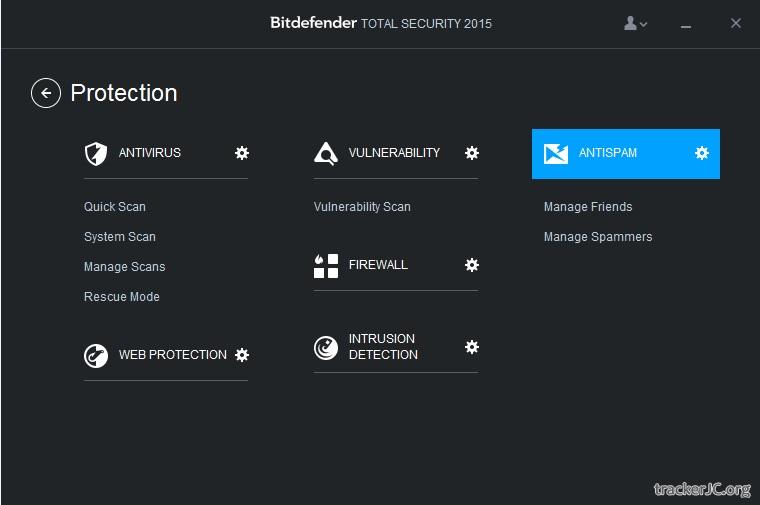Open Vulnerability settings gear
760x505 pixels.
coord(472,153)
